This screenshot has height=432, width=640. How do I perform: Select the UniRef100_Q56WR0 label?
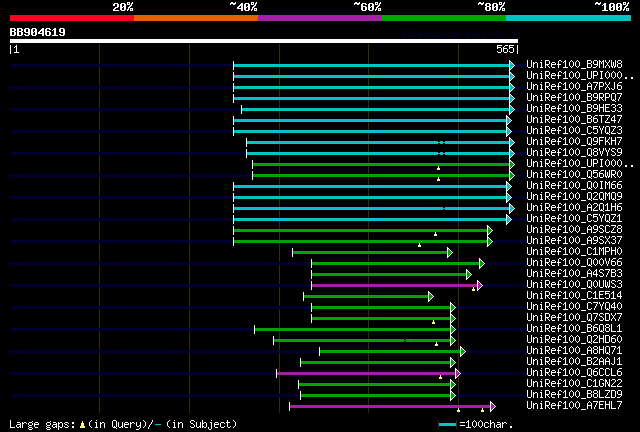pyautogui.click(x=574, y=175)
